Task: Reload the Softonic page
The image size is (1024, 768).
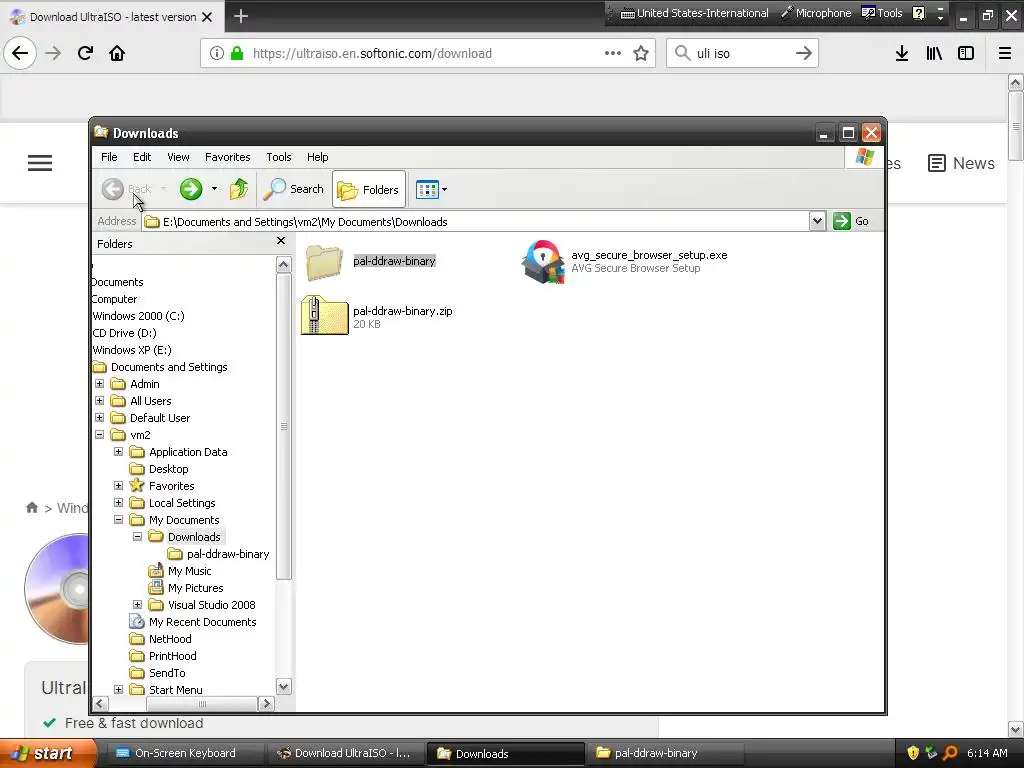Action: click(85, 53)
